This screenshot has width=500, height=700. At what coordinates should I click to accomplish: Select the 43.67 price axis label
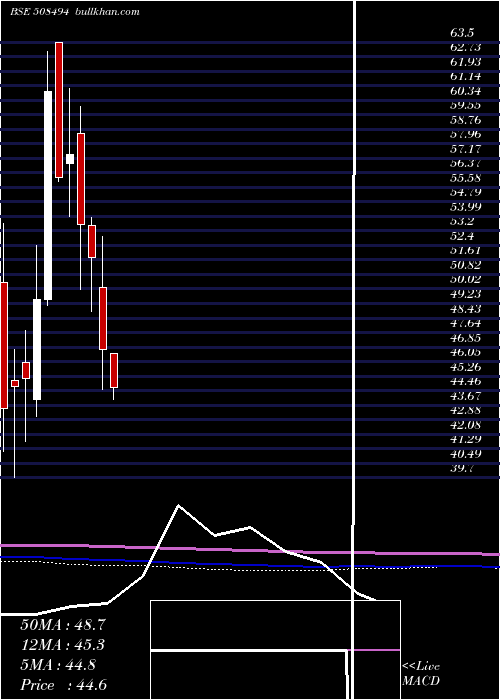[x=466, y=396]
